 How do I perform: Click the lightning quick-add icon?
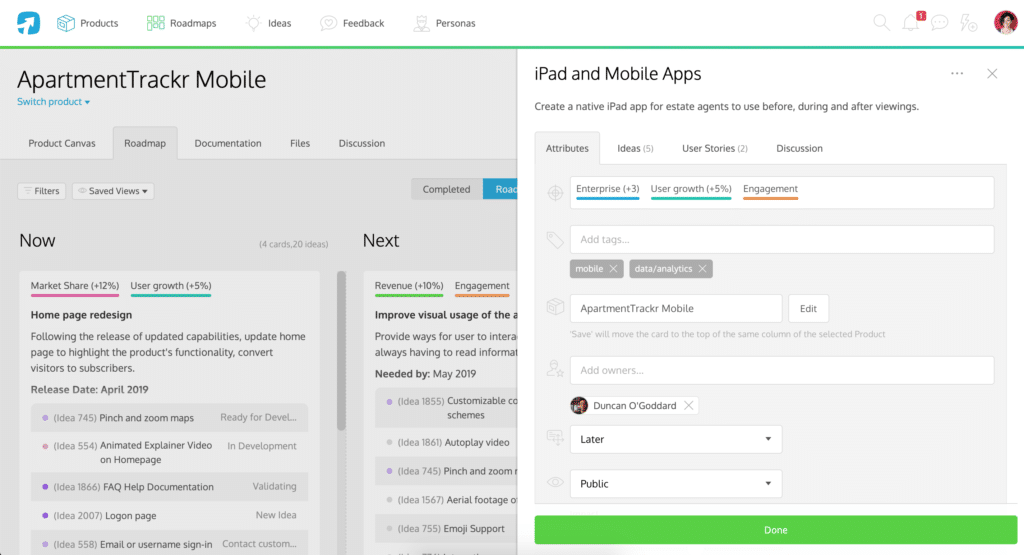pos(968,23)
